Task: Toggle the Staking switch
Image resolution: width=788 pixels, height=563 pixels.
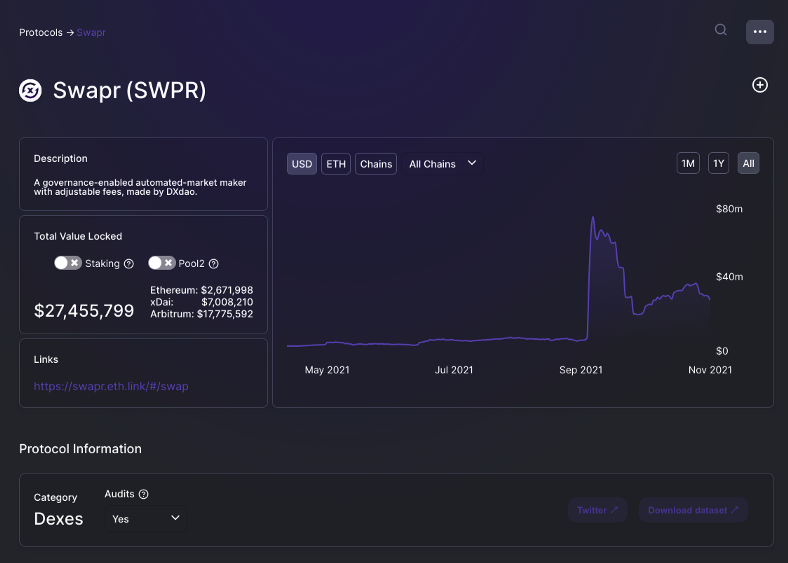Action: point(68,263)
